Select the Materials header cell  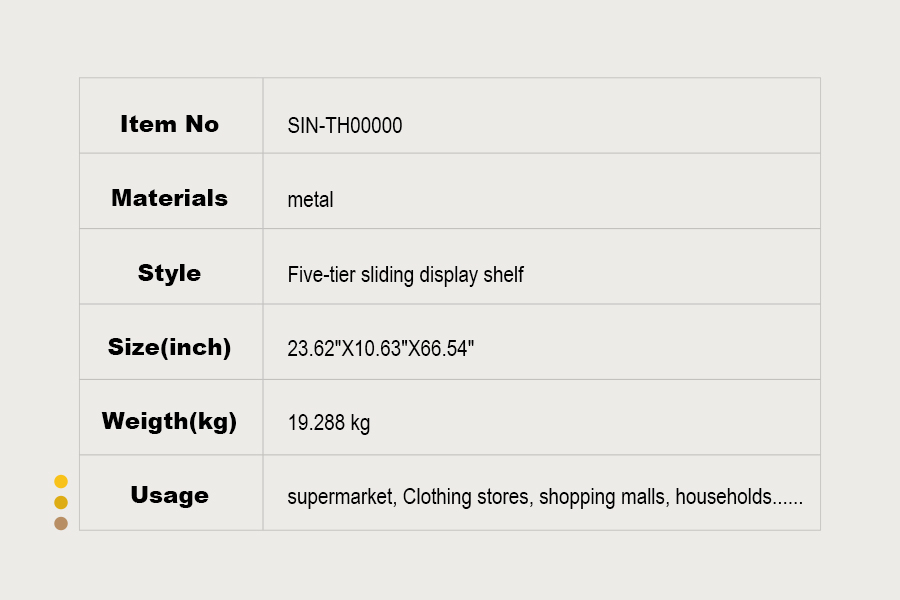(169, 198)
